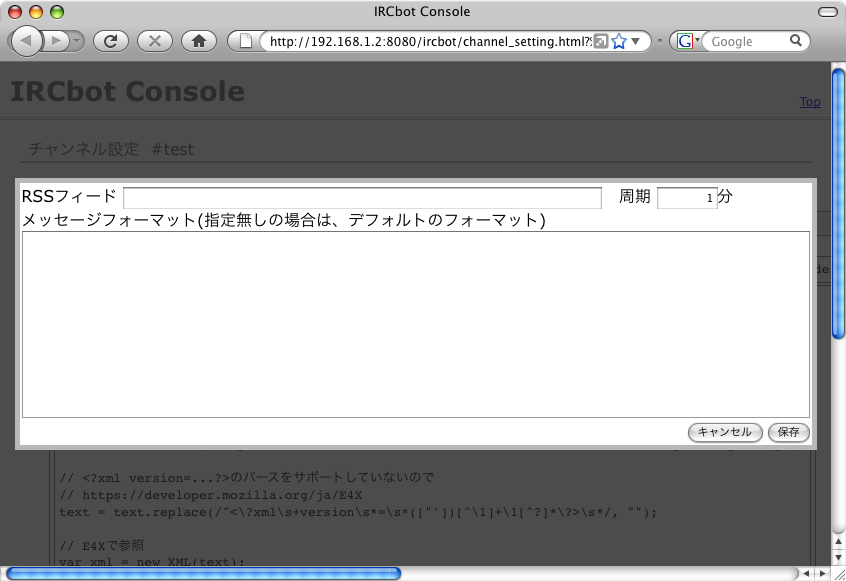Follow the Top link
The width and height of the screenshot is (846, 581).
click(810, 101)
